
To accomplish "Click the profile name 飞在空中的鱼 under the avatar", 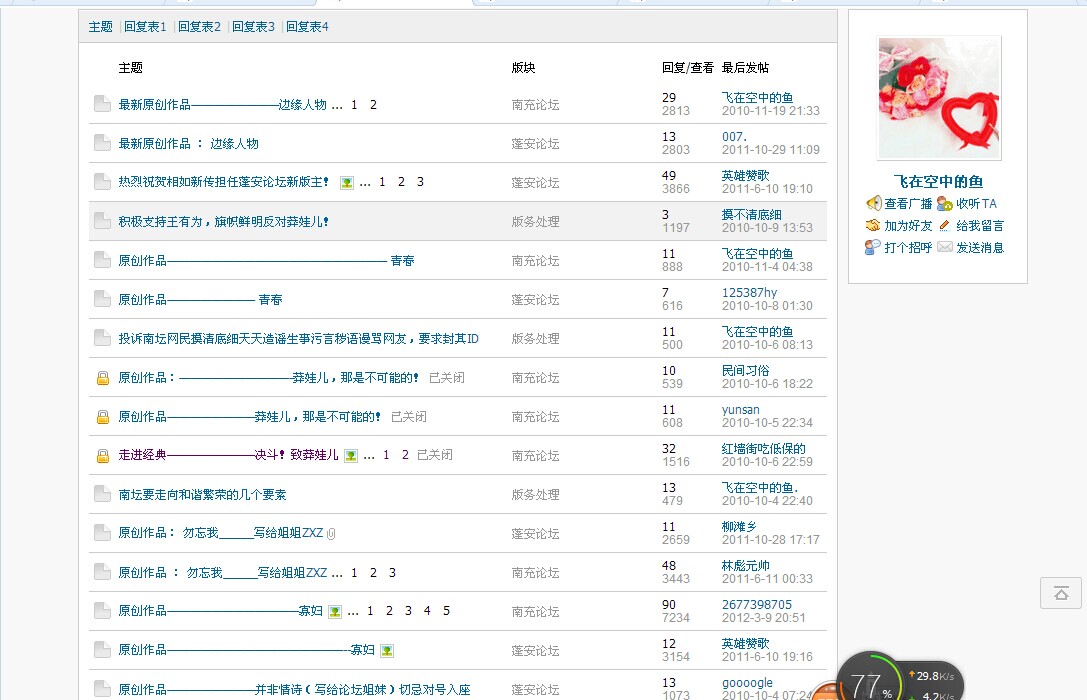I will [x=938, y=182].
